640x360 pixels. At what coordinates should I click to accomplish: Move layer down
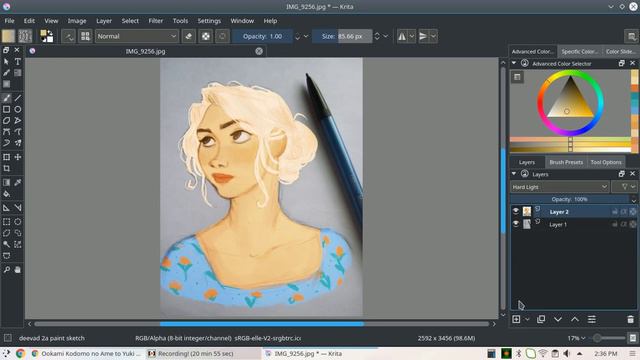pos(558,319)
